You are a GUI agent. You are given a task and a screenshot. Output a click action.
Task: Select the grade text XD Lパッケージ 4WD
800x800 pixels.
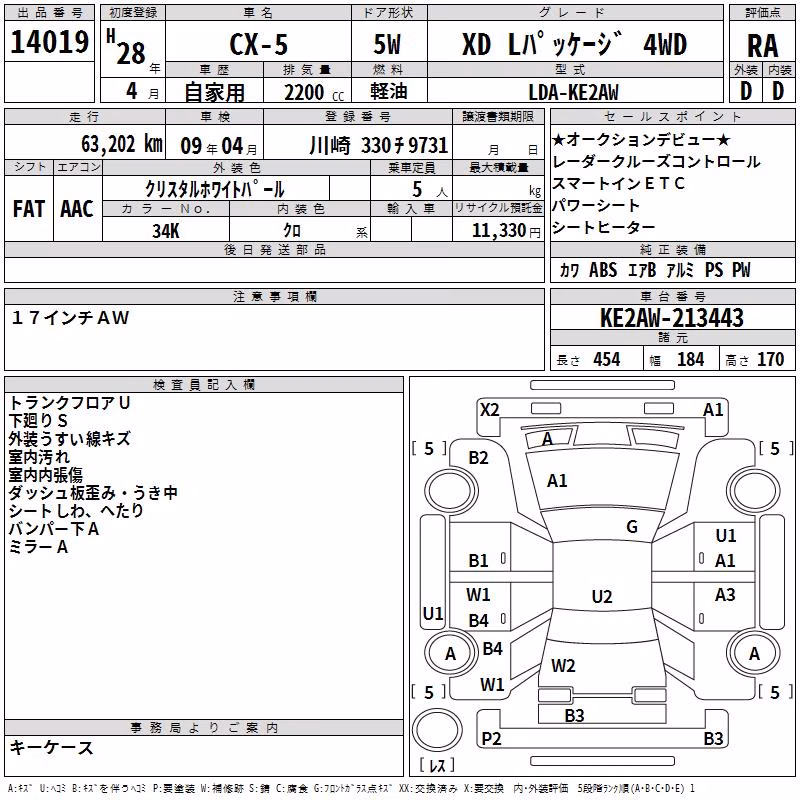coord(574,44)
